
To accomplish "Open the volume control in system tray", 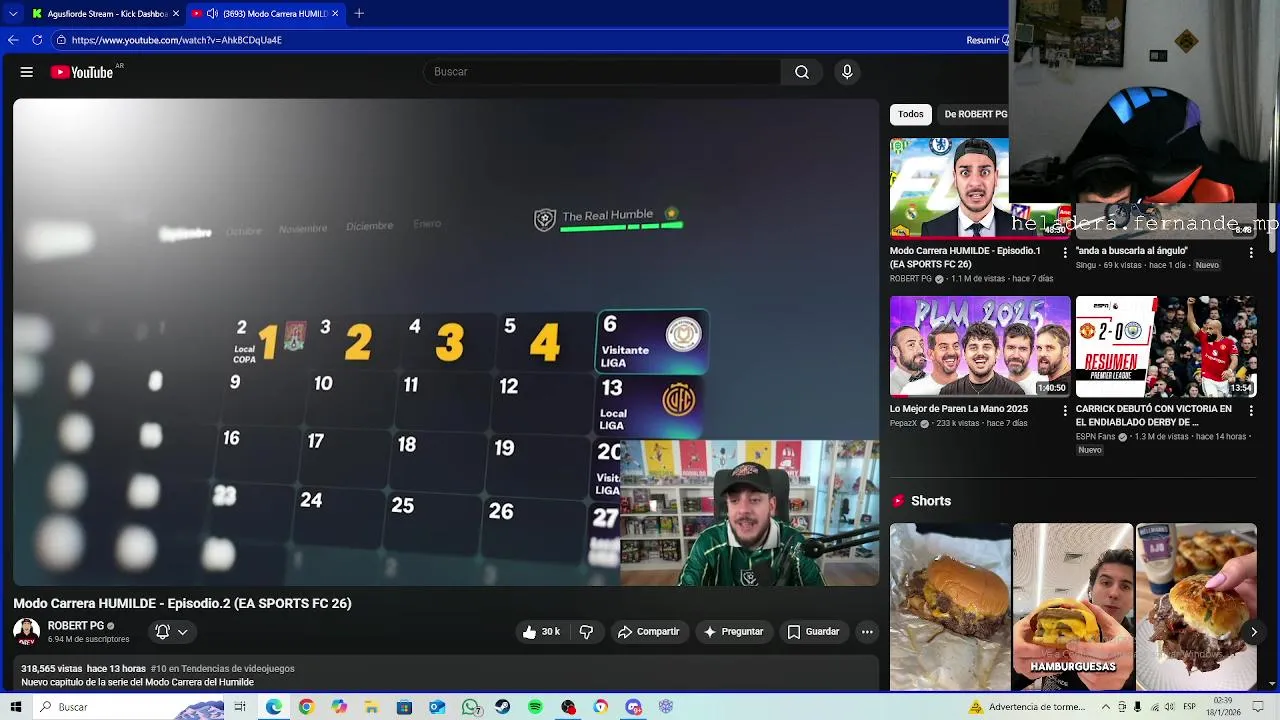I will (x=1169, y=707).
